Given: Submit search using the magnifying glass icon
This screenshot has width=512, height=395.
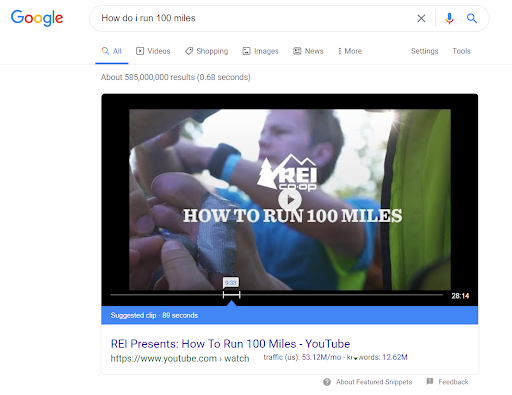Looking at the screenshot, I should click(x=472, y=18).
